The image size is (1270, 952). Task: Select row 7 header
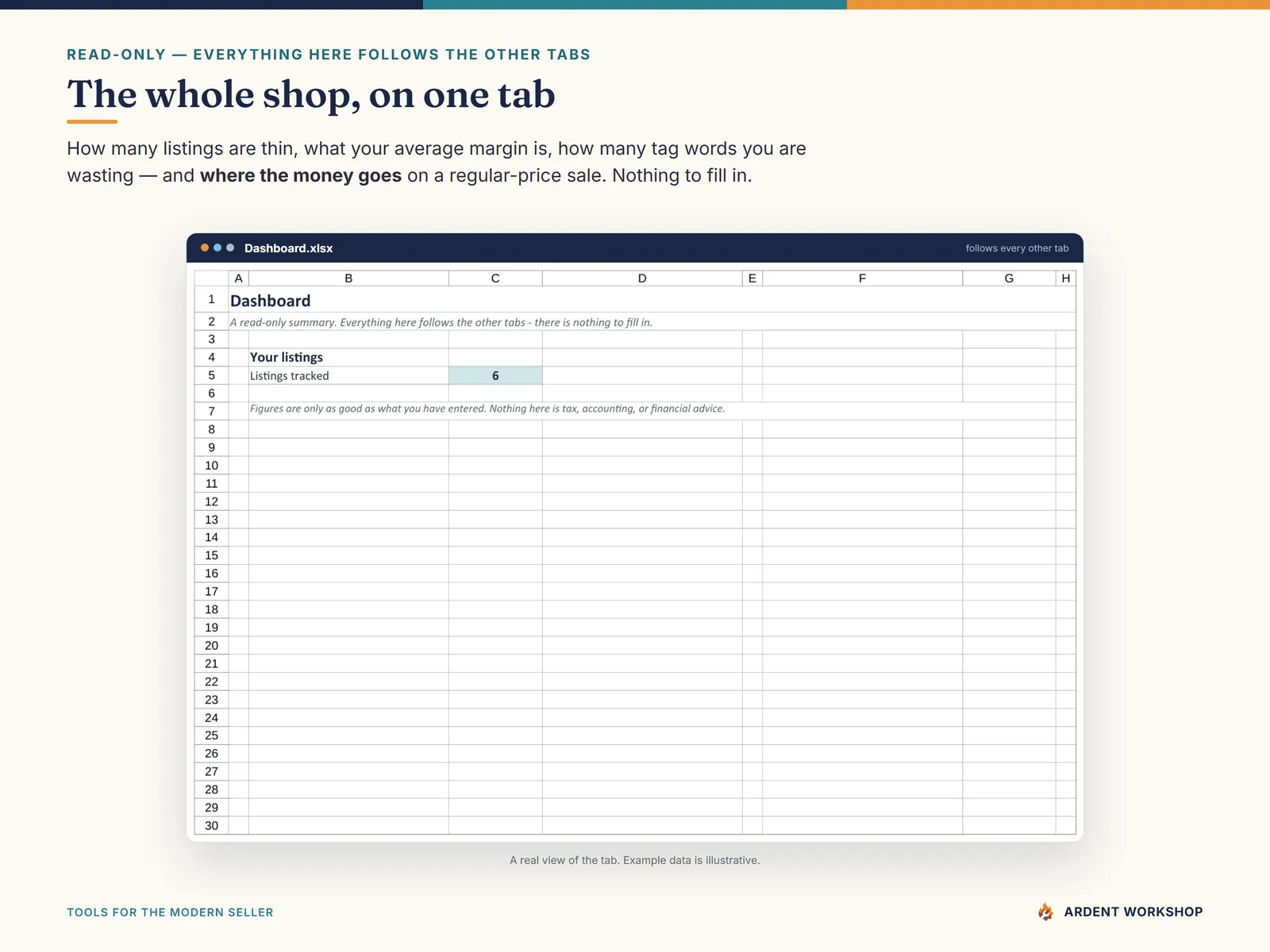[x=211, y=411]
